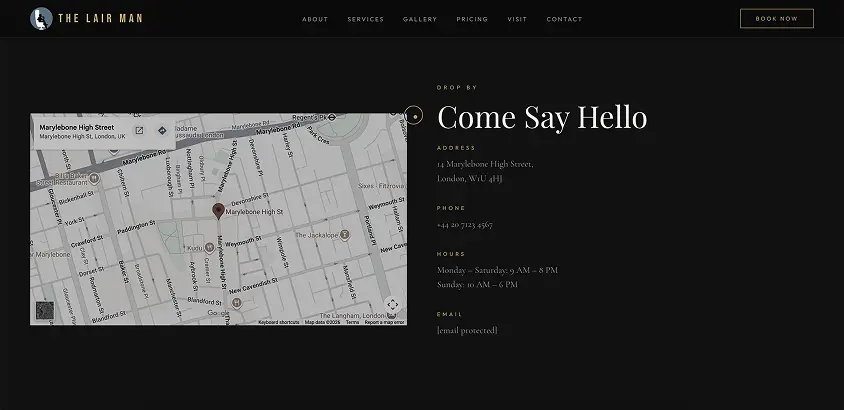Click the red Marylebone High St pin
This screenshot has height=410, width=844.
click(x=218, y=211)
